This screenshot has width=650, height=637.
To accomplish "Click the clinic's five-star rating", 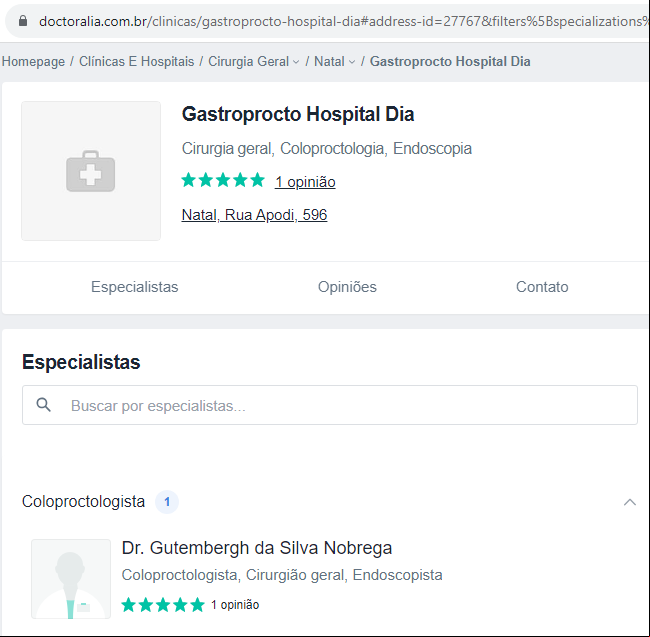I will tap(223, 180).
